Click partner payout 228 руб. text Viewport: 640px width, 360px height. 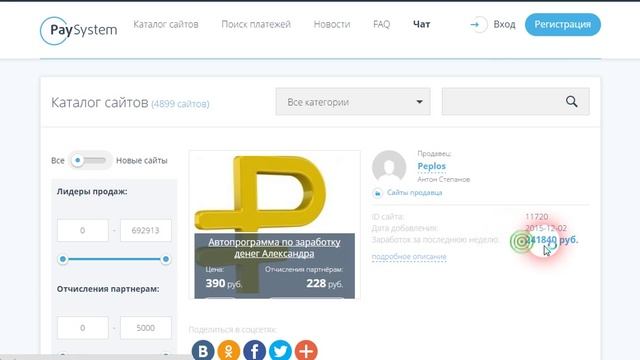[324, 283]
